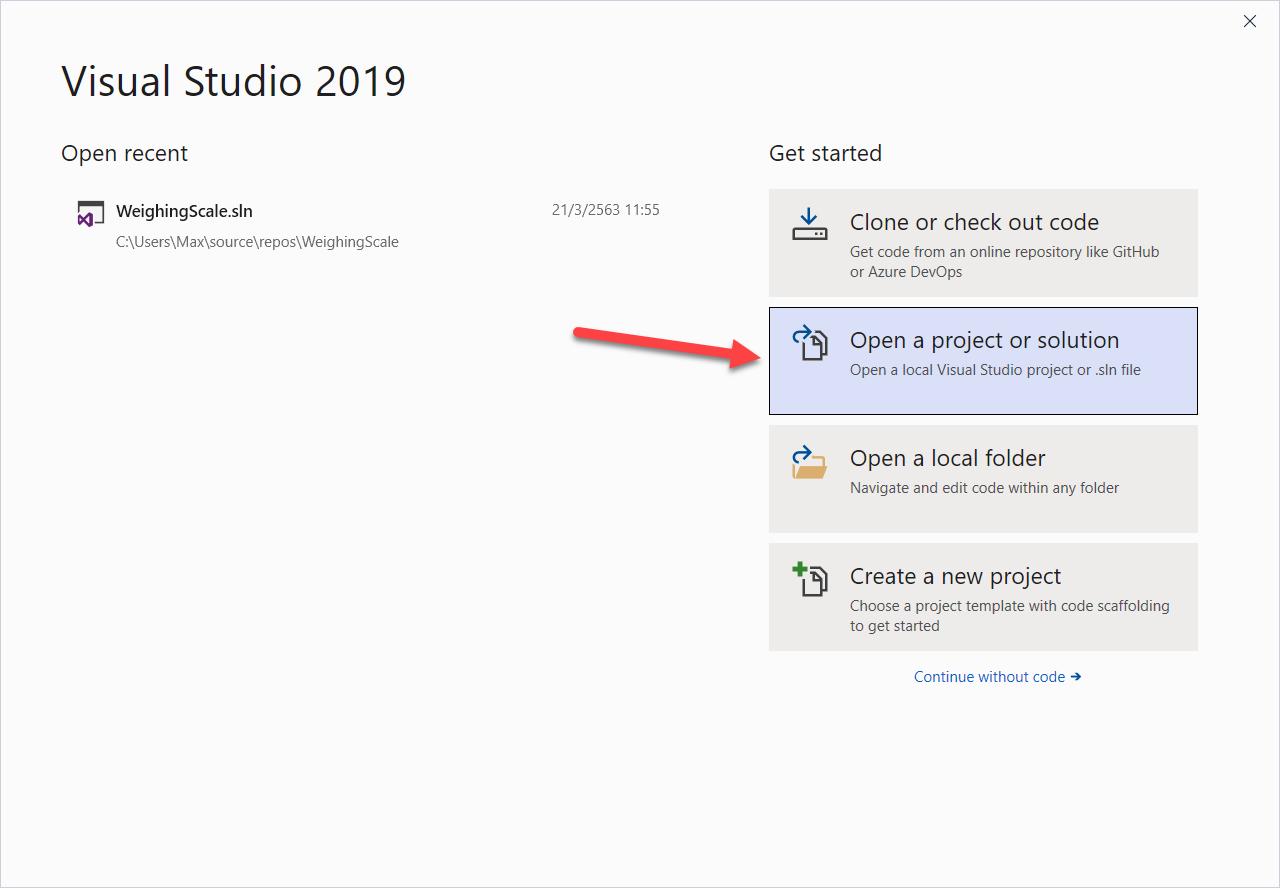Open the WeighingScale.sln recent solution
The height and width of the screenshot is (888, 1280).
[x=367, y=225]
